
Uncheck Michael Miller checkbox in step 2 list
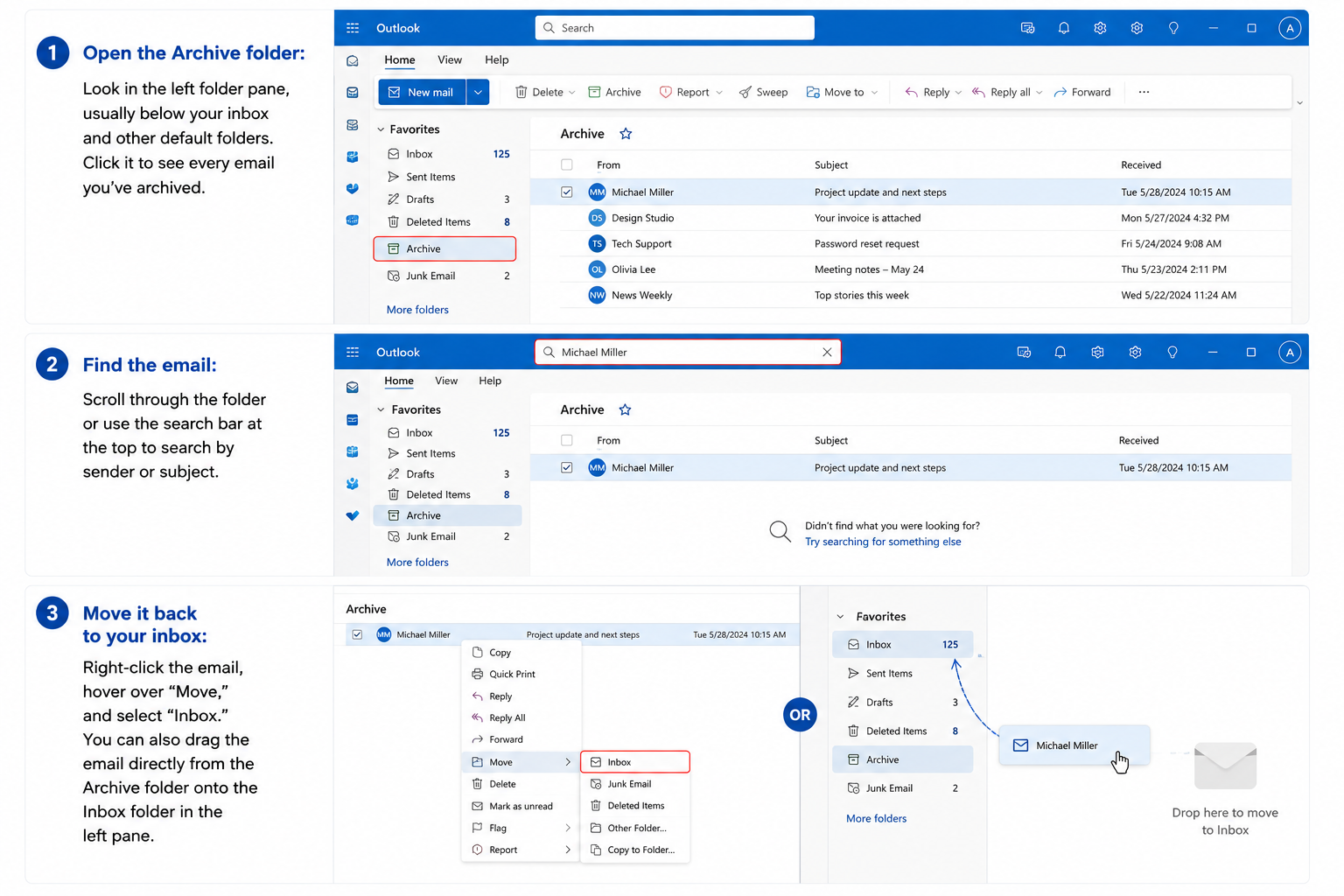(567, 467)
